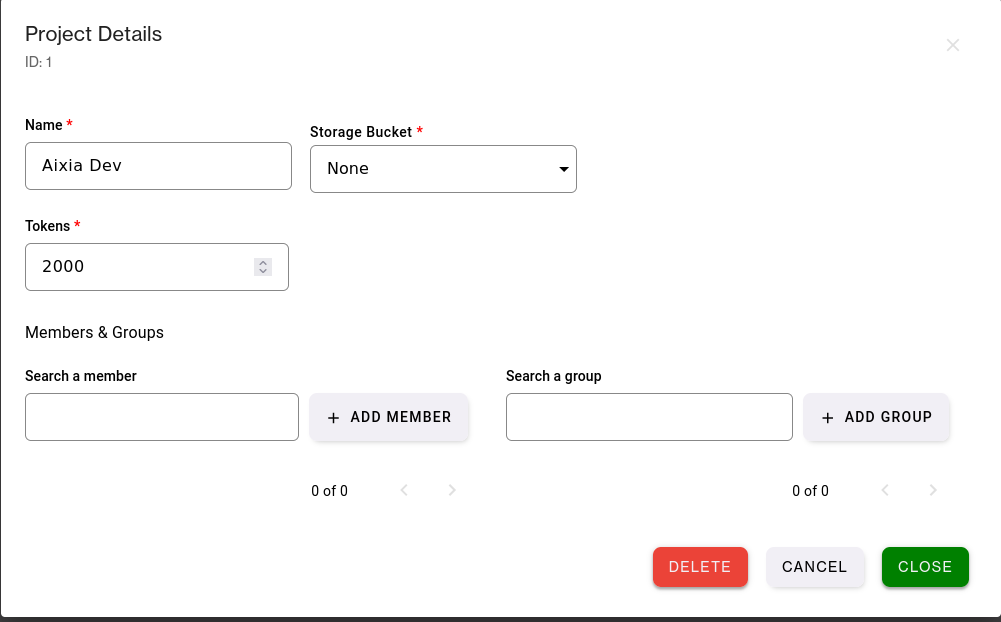Click the Storage Bucket label

click(x=361, y=132)
